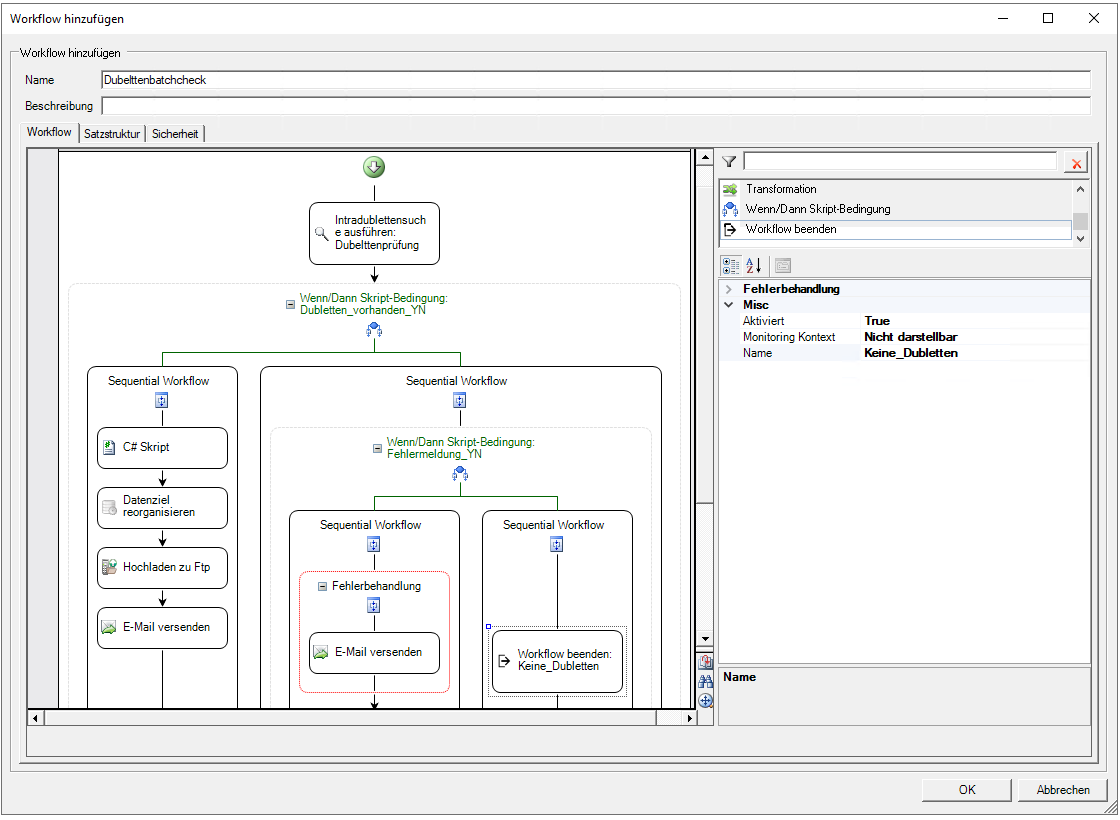Click the pan/zoom navigation icon
The height and width of the screenshot is (820, 1120).
[706, 701]
